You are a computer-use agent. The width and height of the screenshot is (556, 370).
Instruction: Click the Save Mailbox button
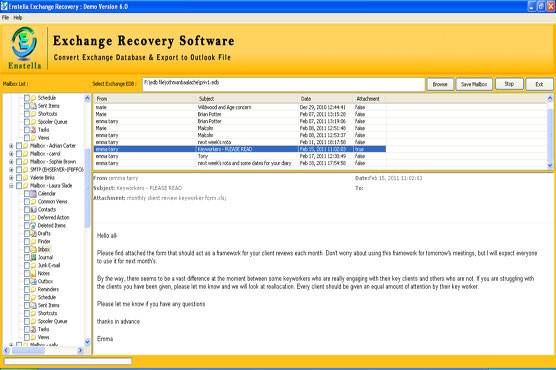pos(474,84)
